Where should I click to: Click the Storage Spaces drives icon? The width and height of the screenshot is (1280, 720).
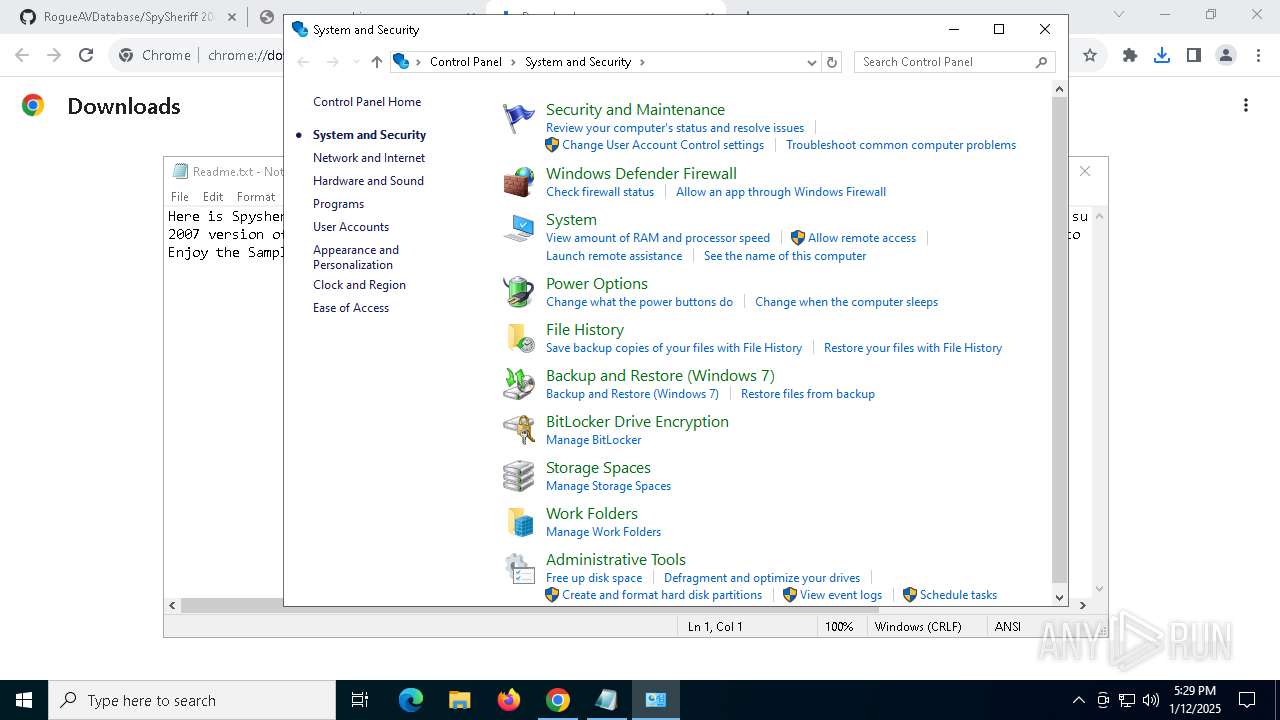518,476
